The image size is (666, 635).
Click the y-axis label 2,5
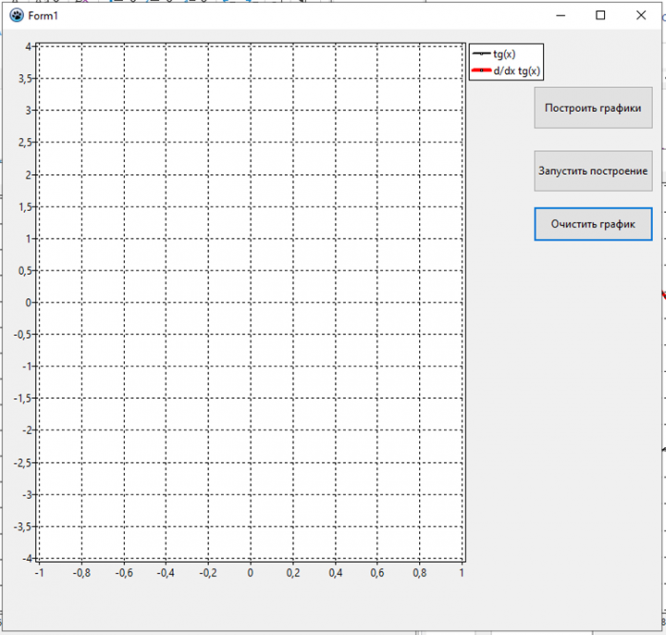coord(25,142)
